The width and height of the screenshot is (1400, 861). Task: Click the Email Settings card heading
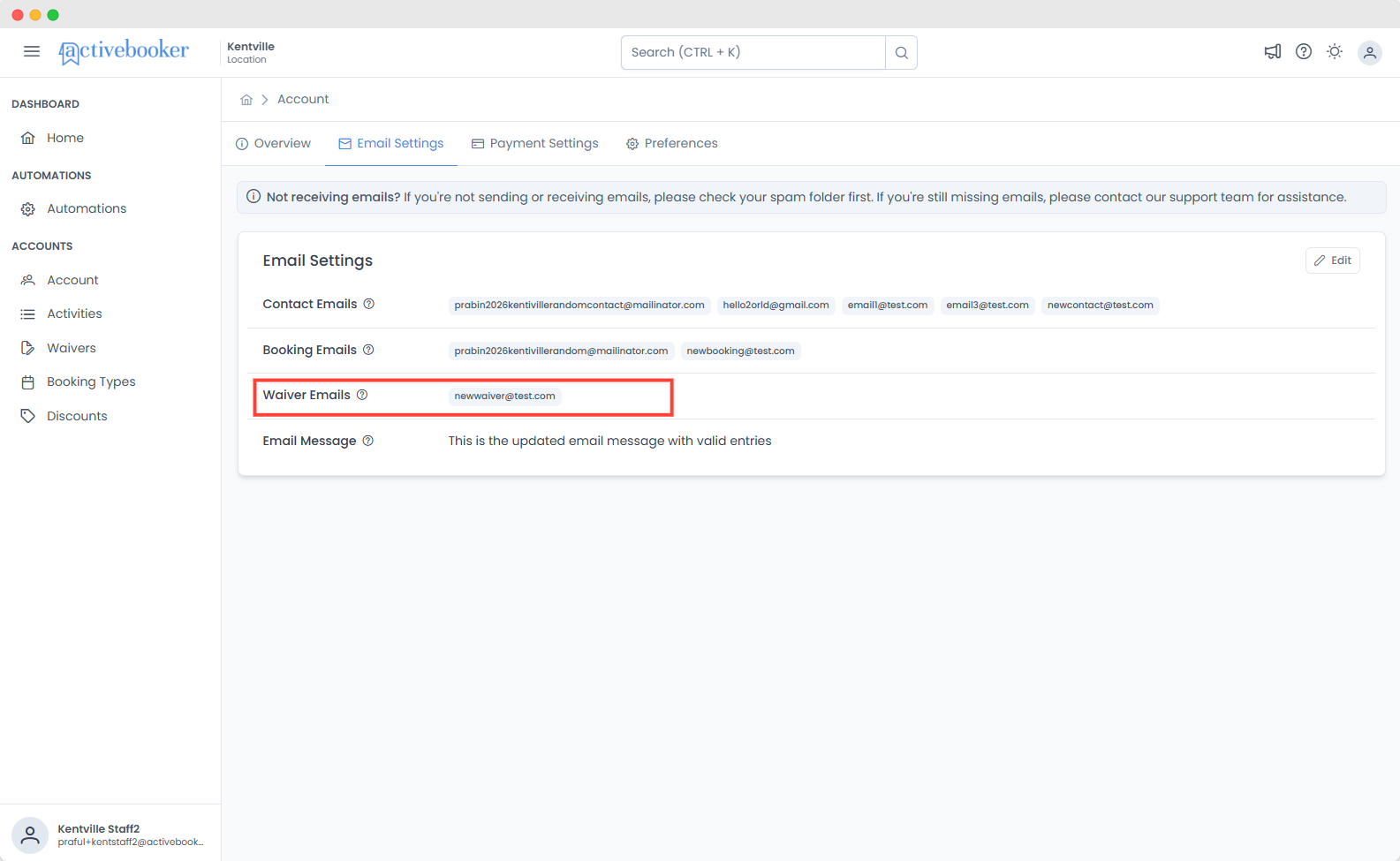pyautogui.click(x=318, y=261)
